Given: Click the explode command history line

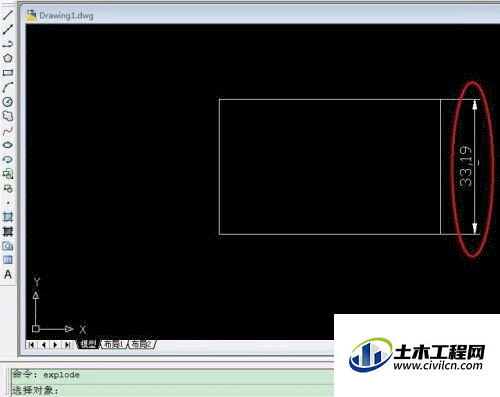Looking at the screenshot, I should (46, 374).
